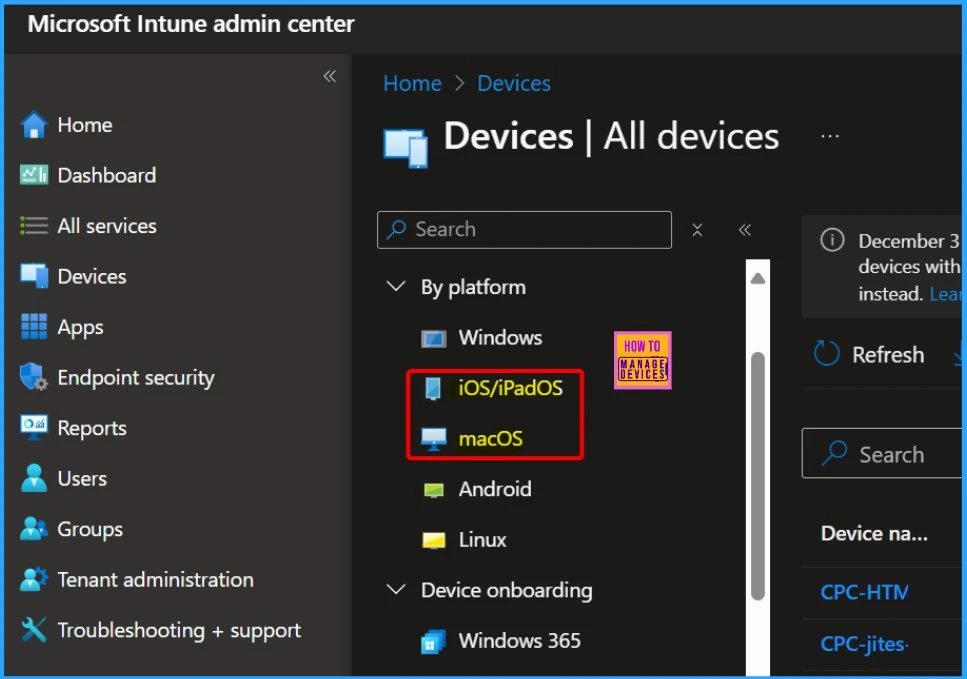967x679 pixels.
Task: Click the Android platform icon
Action: coord(434,490)
